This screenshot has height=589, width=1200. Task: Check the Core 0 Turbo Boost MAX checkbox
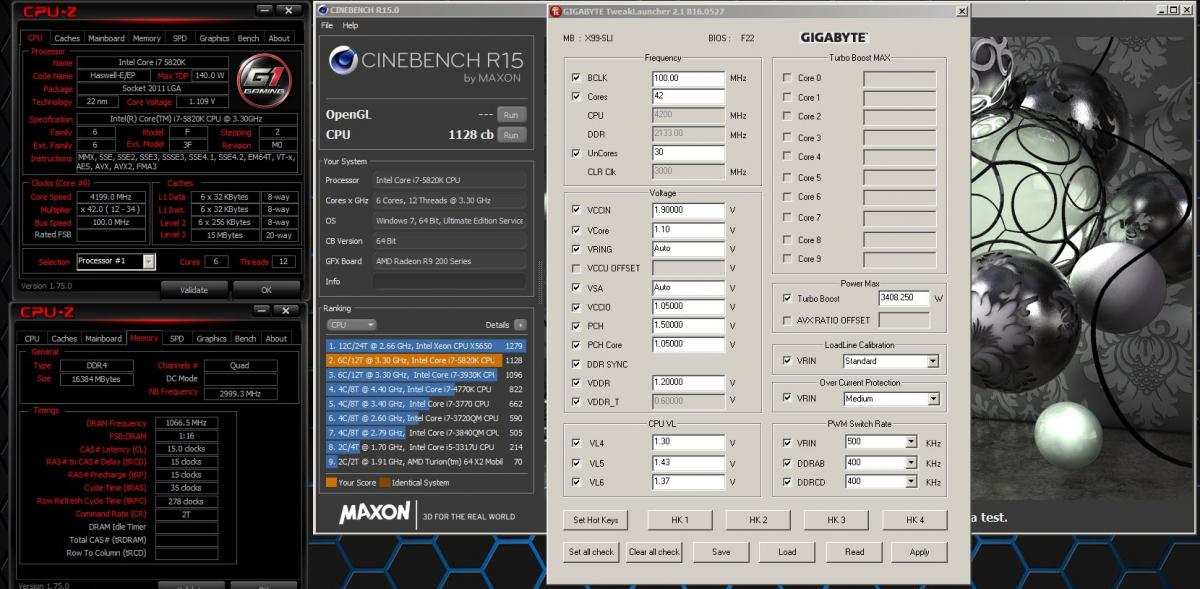(786, 78)
